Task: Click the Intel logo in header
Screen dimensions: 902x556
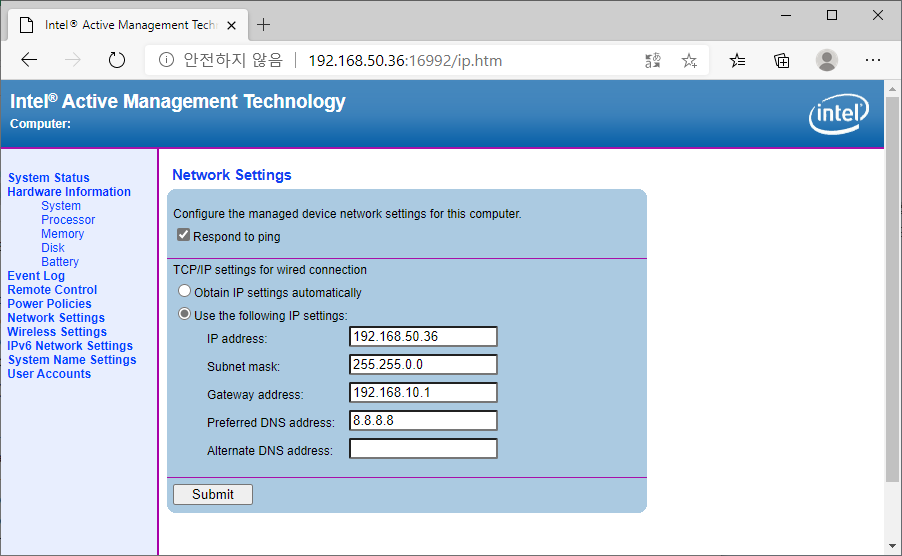Action: [839, 114]
